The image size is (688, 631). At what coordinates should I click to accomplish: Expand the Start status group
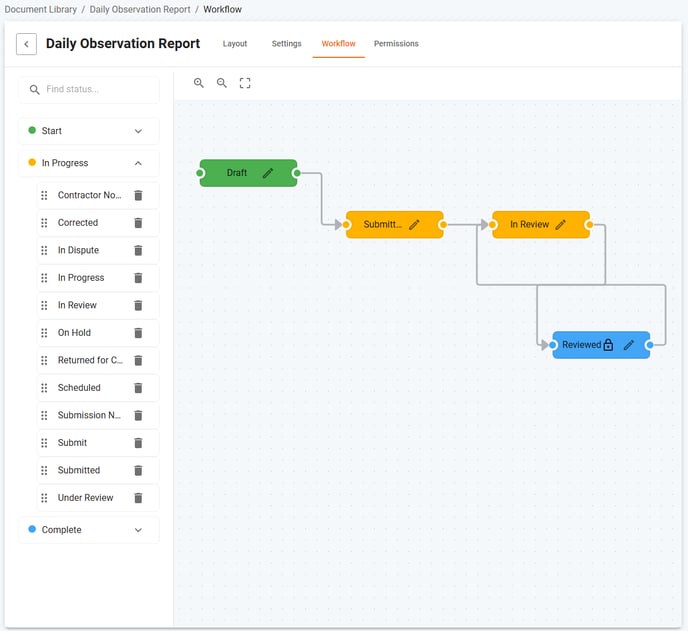[x=138, y=131]
